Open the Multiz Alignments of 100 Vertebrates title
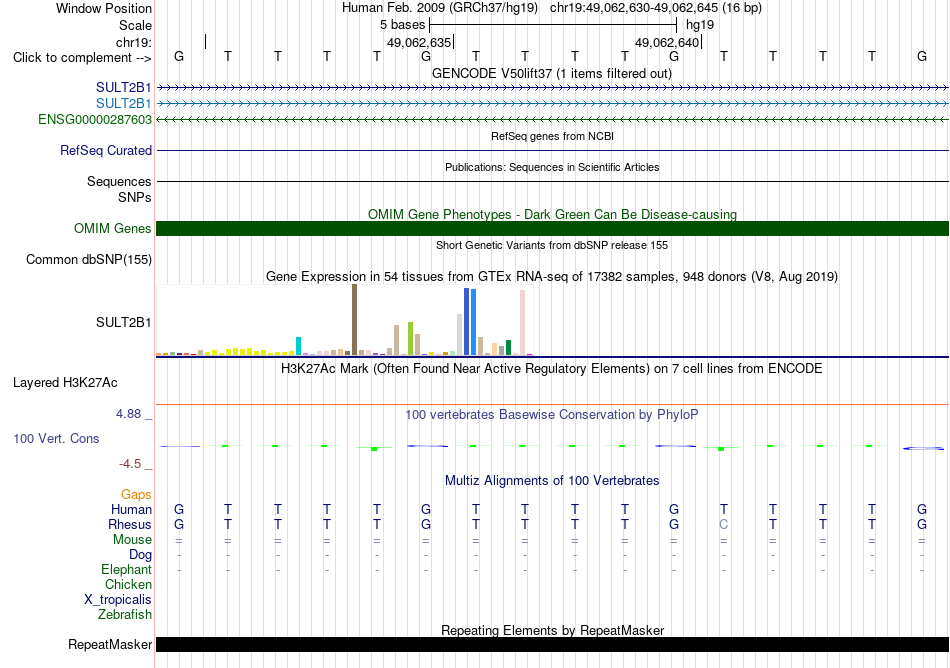 click(552, 480)
